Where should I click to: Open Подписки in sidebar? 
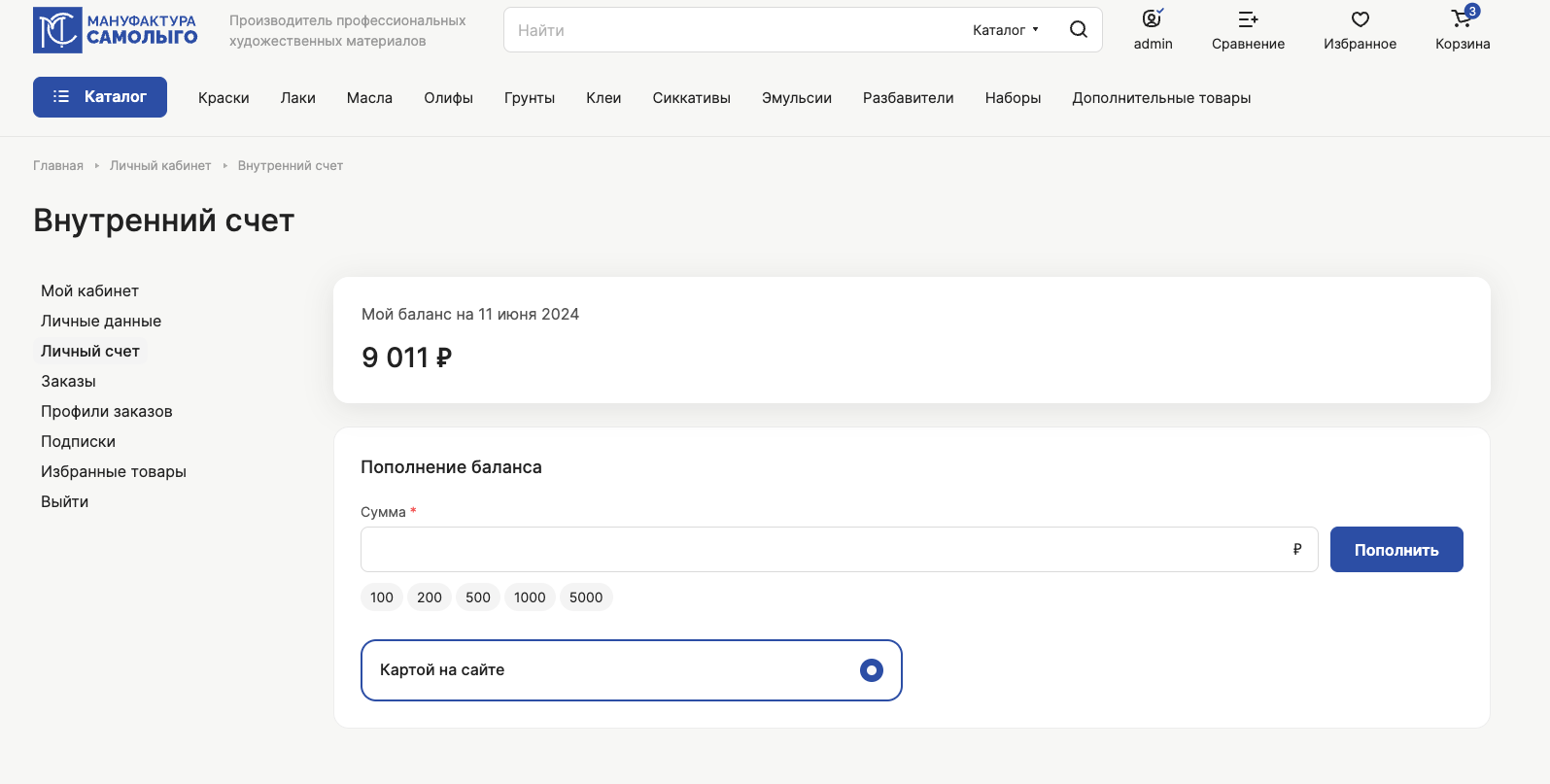(x=78, y=441)
